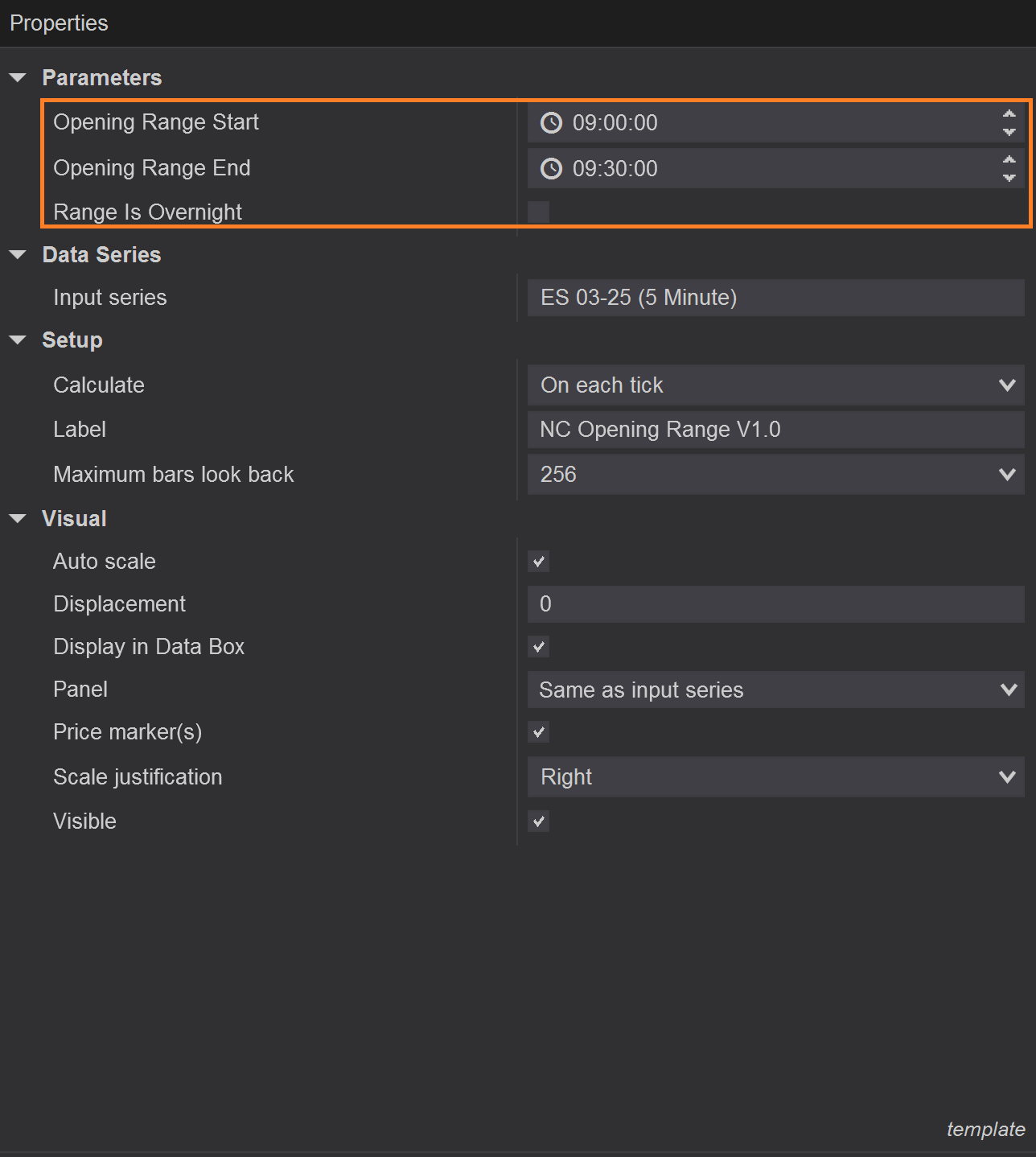Toggle the Price marker(s) checkbox
The height and width of the screenshot is (1157, 1036).
coord(538,732)
